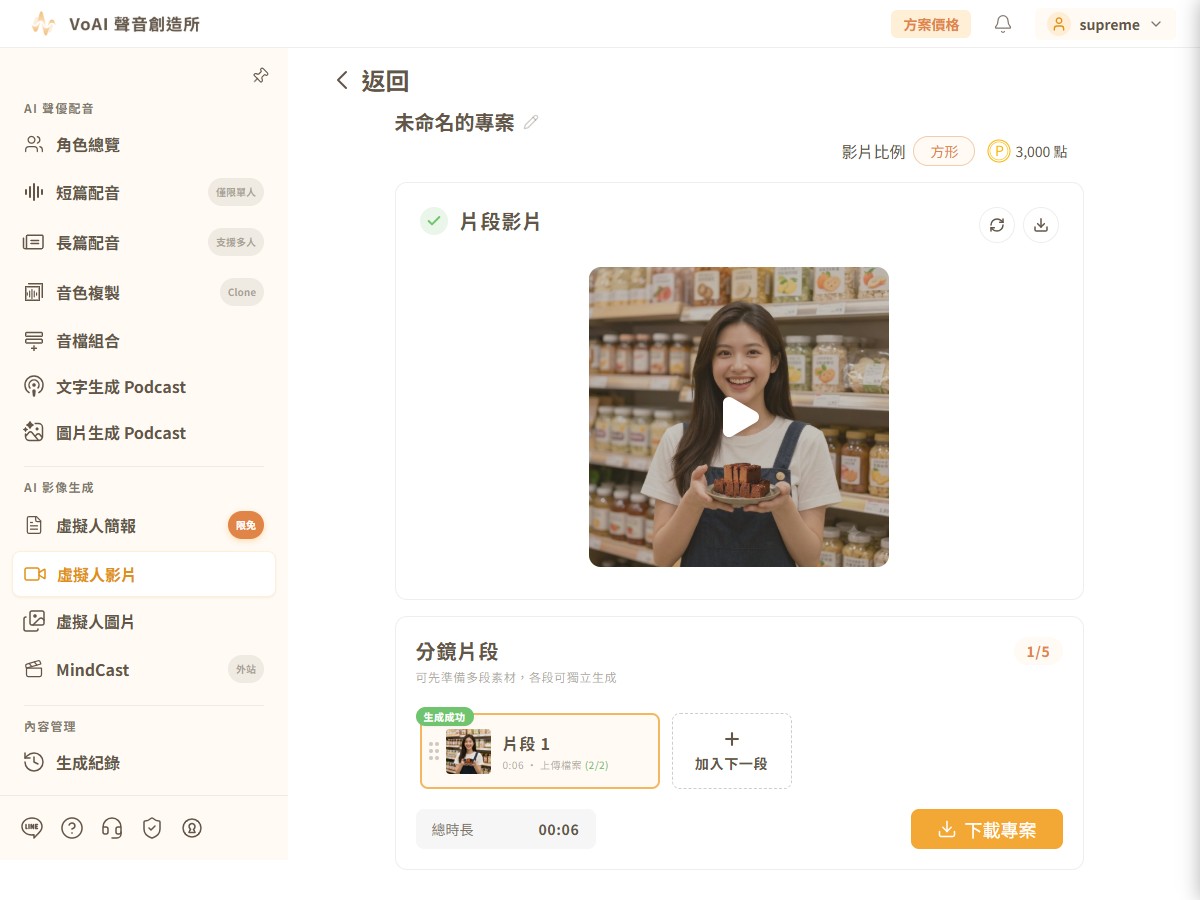Click the help question mark icon
The width and height of the screenshot is (1200, 900).
[x=72, y=828]
